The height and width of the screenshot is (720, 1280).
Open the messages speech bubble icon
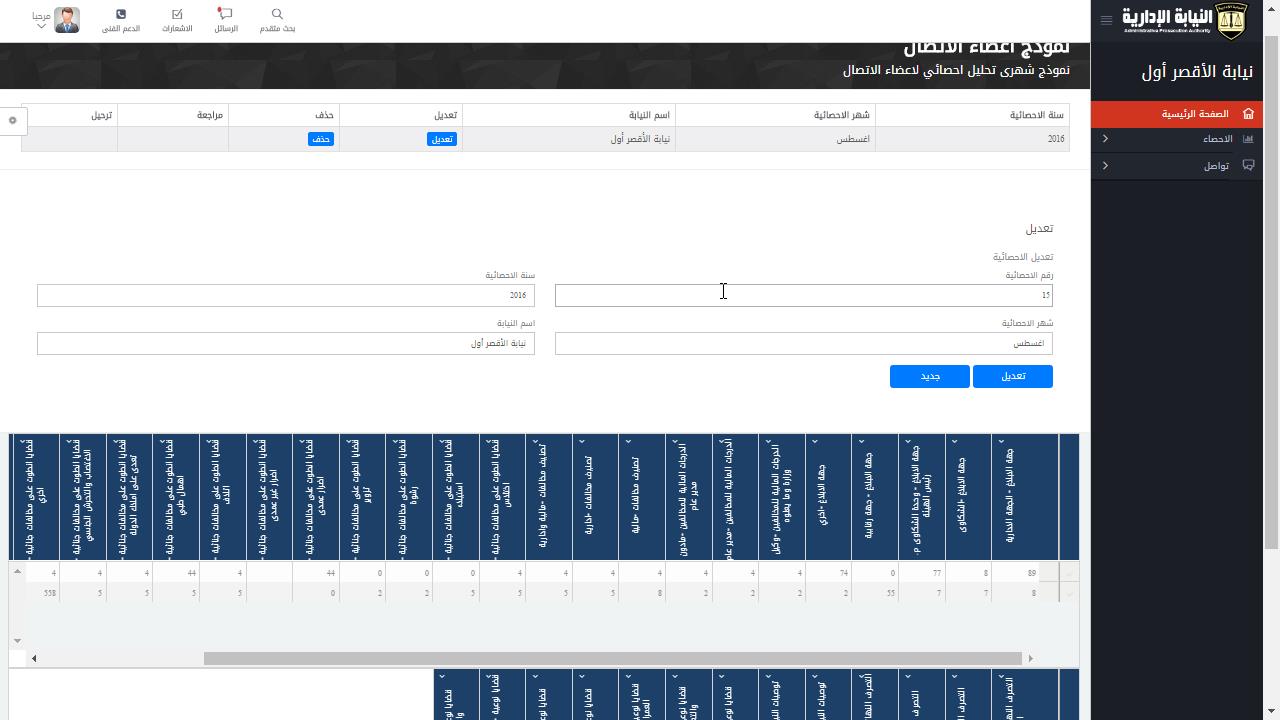point(226,15)
